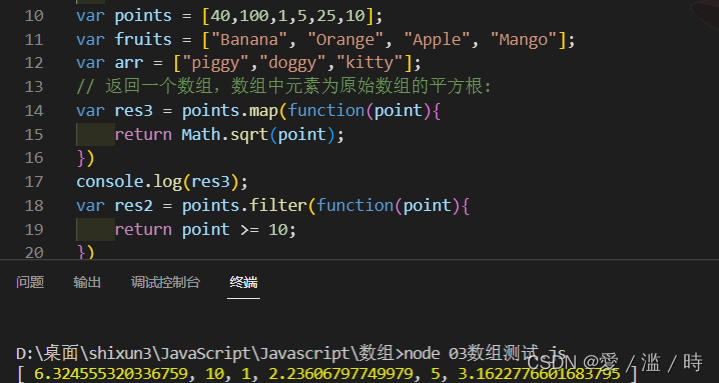
Task: Click the "Mango" string literal
Action: (524, 40)
